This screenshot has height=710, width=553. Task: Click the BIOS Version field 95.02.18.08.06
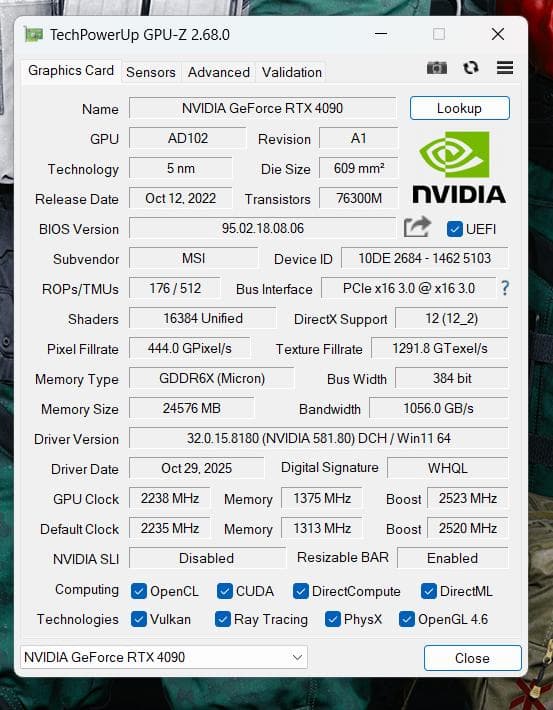[263, 228]
